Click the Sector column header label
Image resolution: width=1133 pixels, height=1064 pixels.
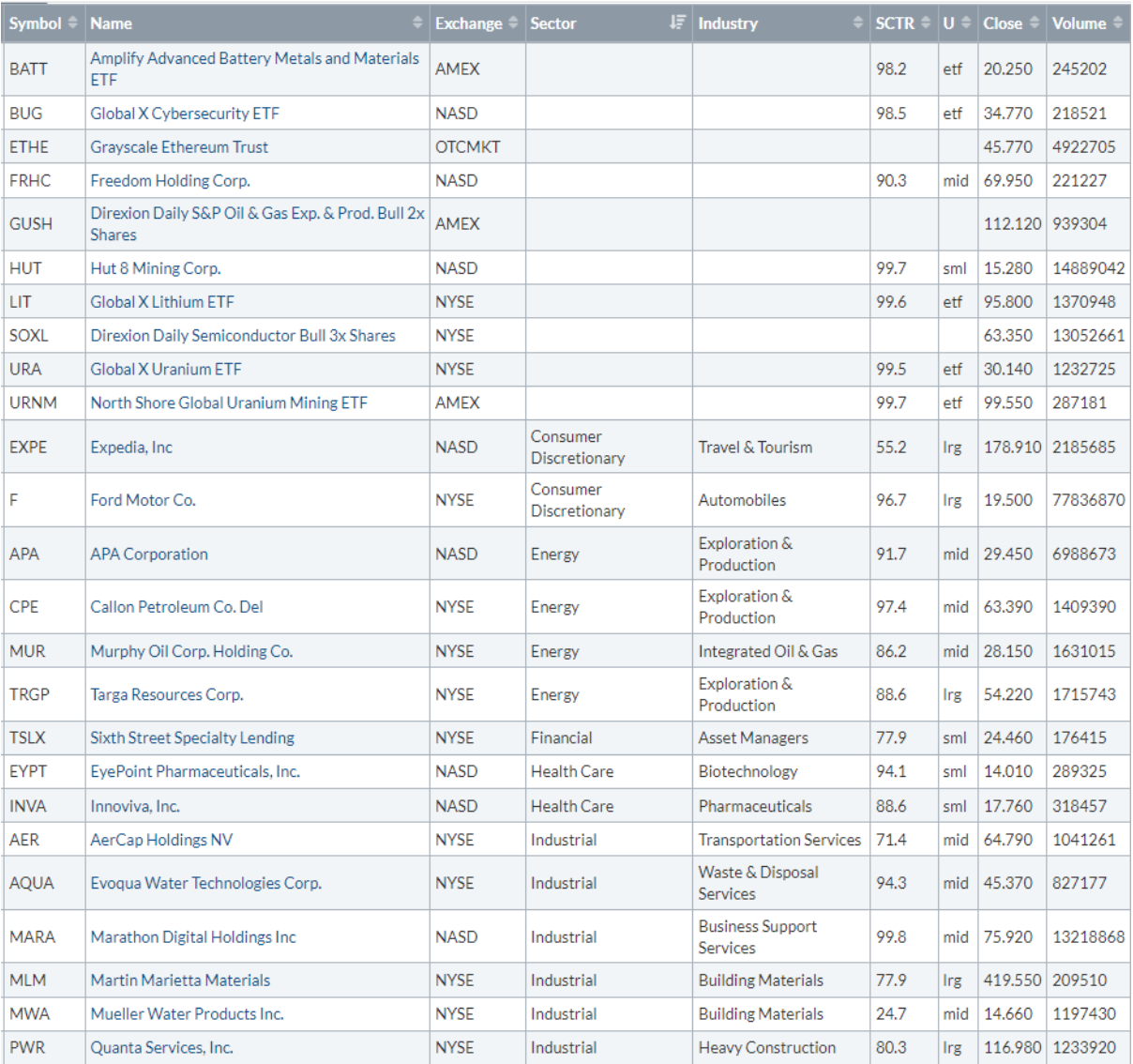(x=553, y=23)
